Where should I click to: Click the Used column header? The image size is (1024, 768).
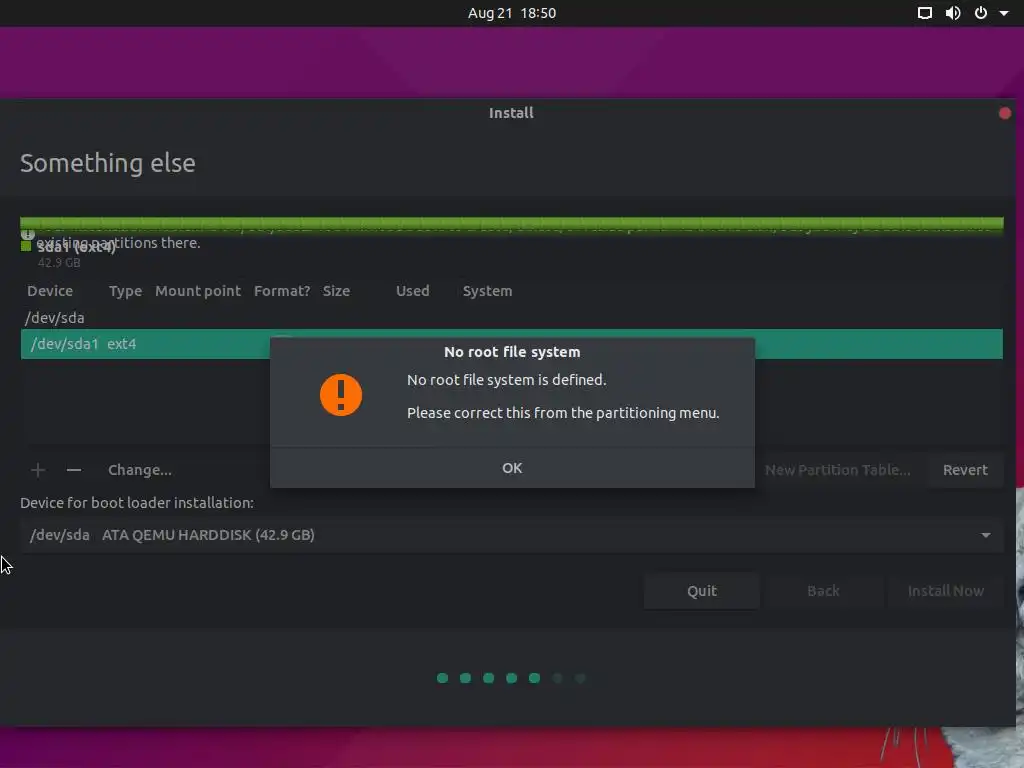(413, 291)
